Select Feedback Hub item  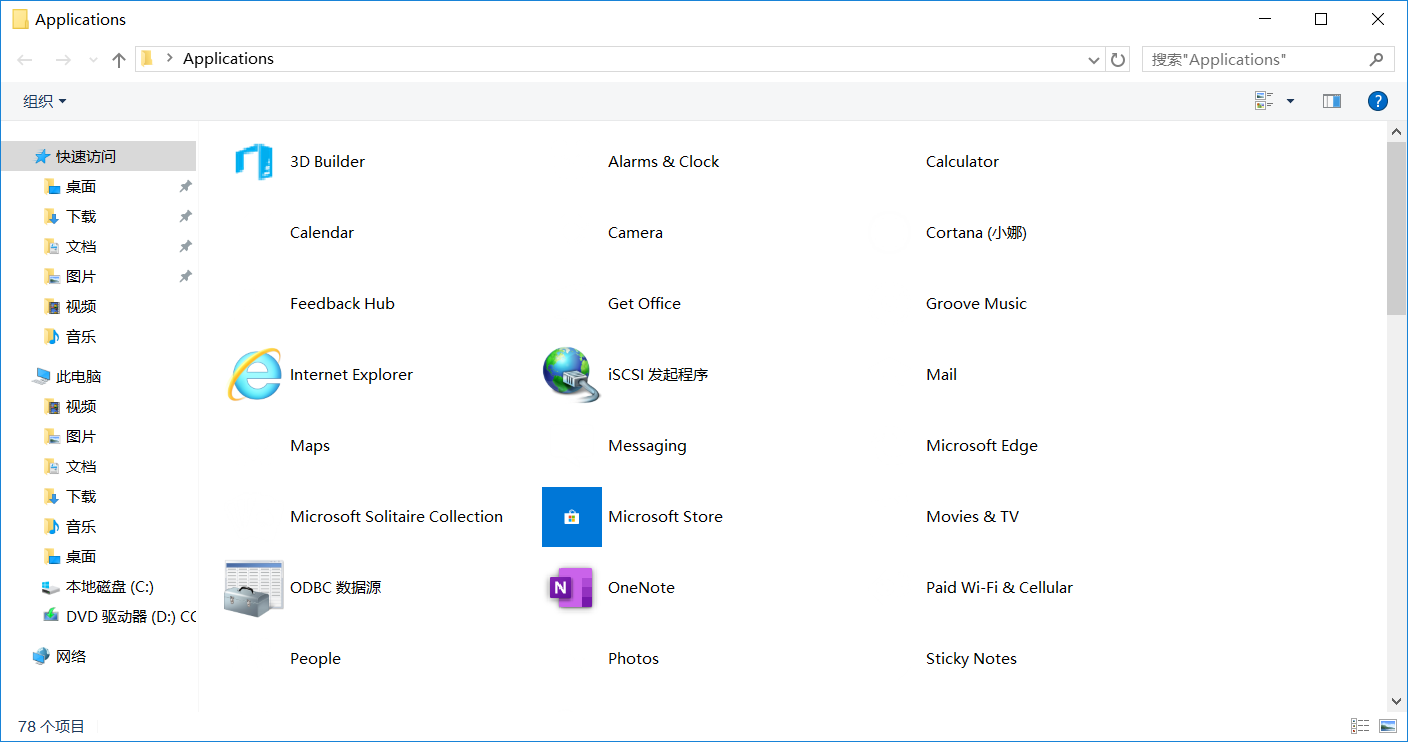[x=342, y=304]
